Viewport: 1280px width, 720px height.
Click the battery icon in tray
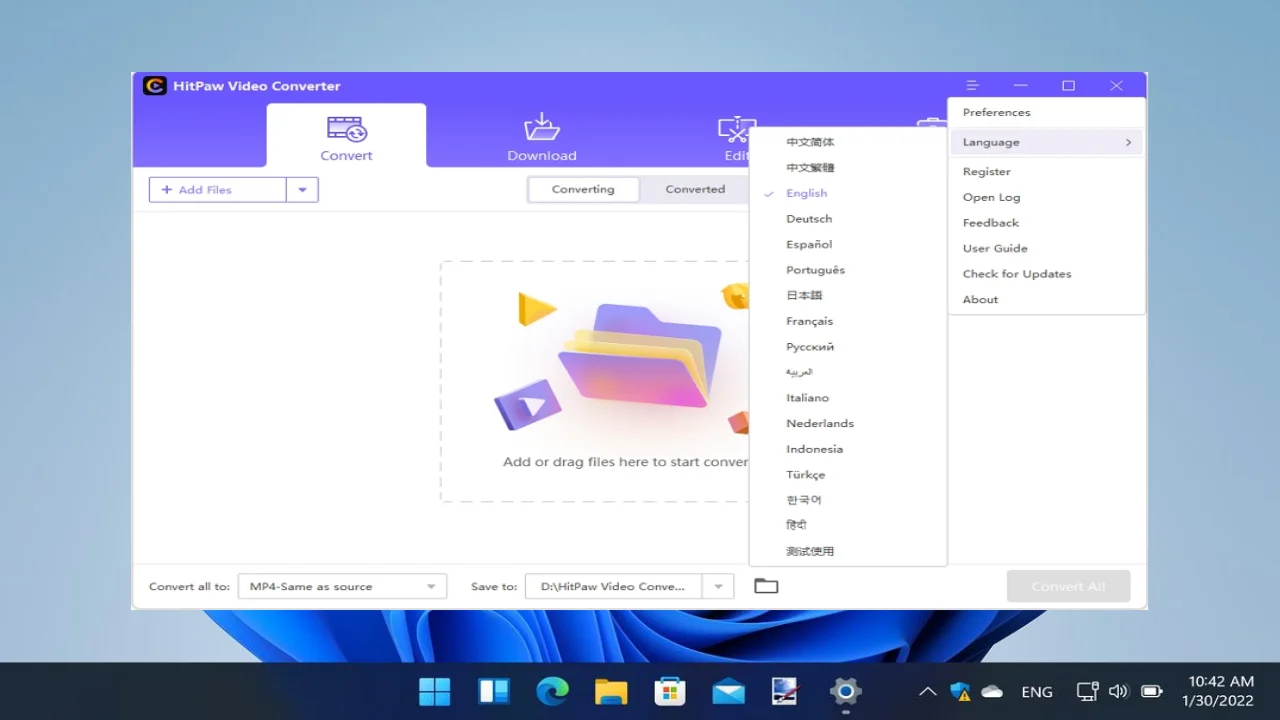(1152, 691)
